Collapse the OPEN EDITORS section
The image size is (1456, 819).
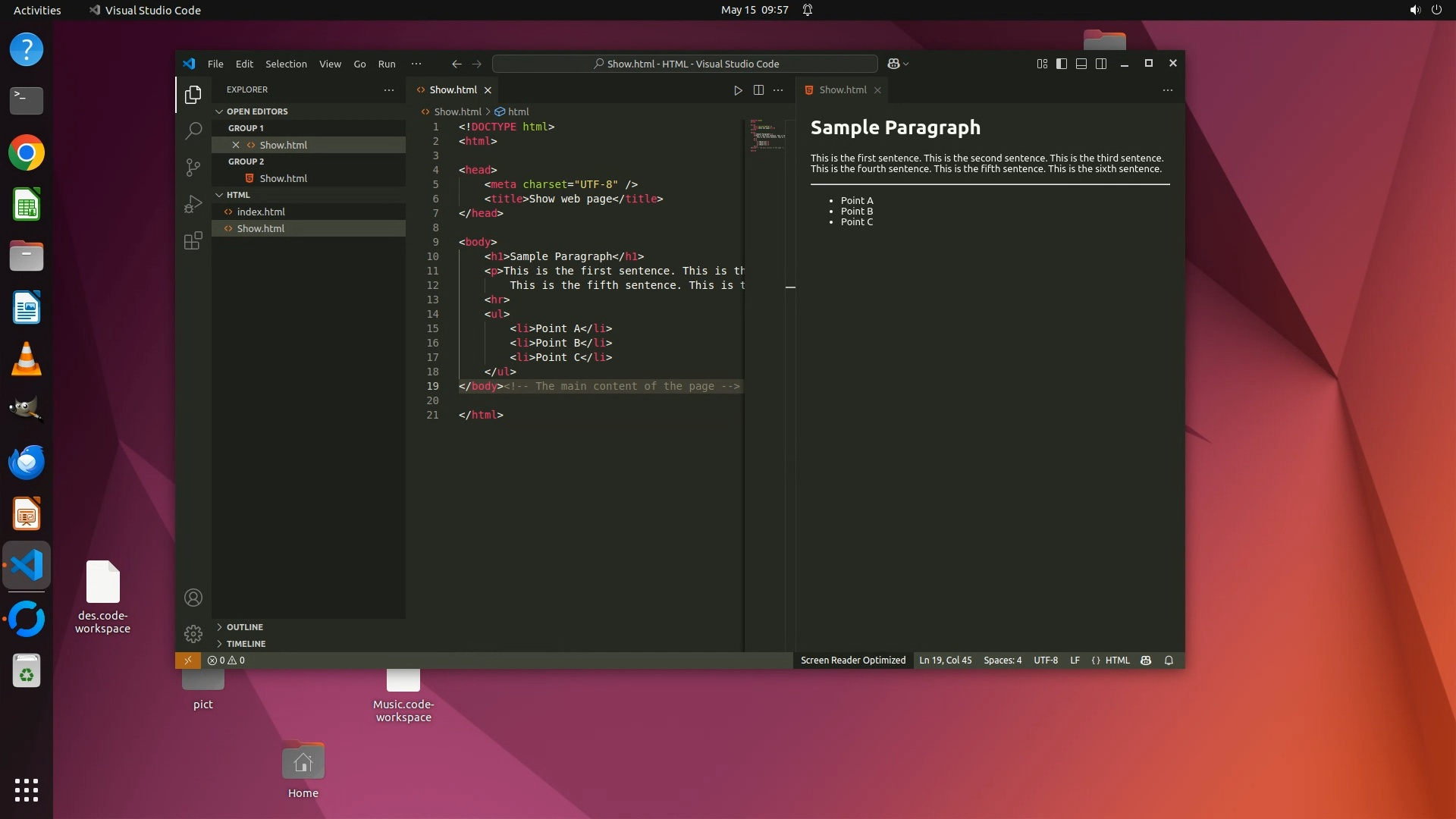(256, 111)
